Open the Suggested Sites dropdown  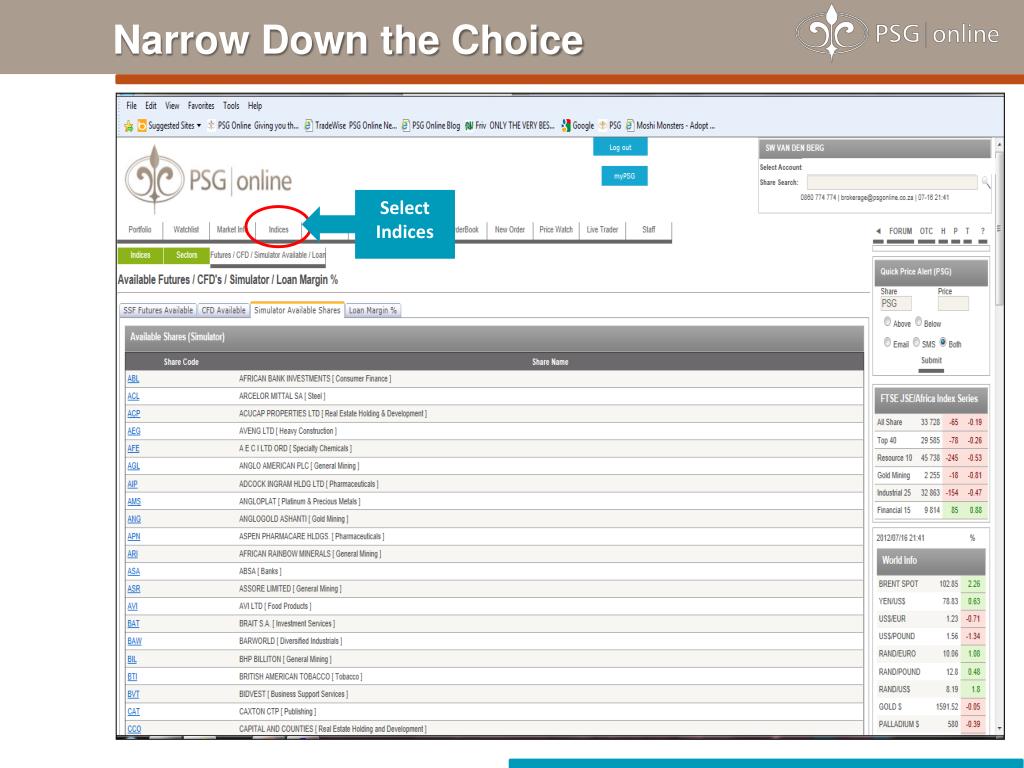click(x=170, y=125)
